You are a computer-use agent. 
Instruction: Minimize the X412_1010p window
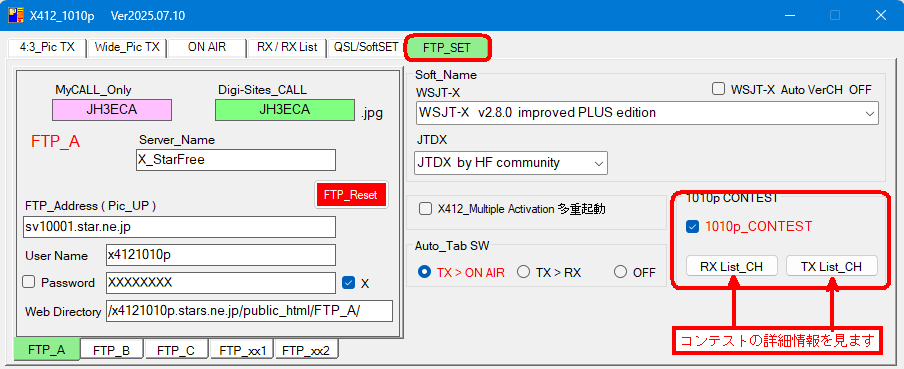[x=789, y=16]
